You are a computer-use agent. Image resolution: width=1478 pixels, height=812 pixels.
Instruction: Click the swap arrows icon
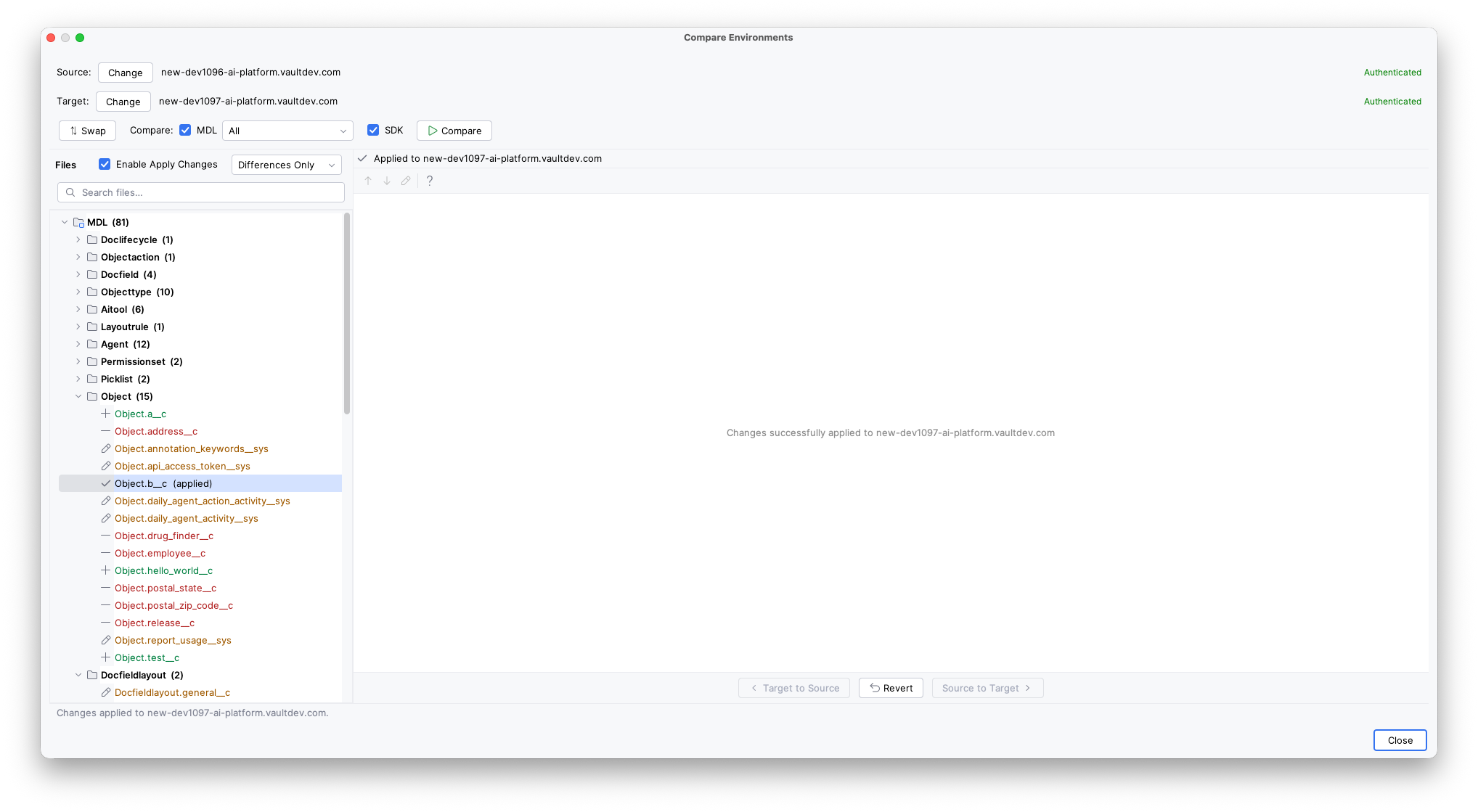pyautogui.click(x=73, y=131)
